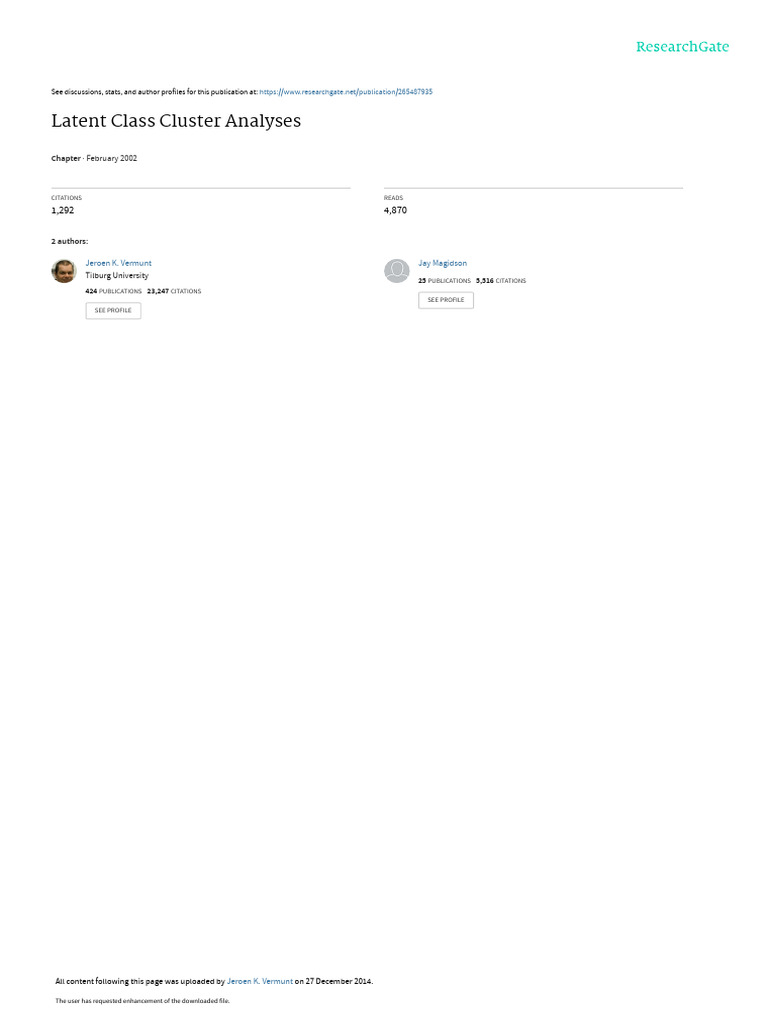This screenshot has height=1024, width=768.
Task: Click the Latent Class Cluster Analyses title
Action: pos(176,121)
